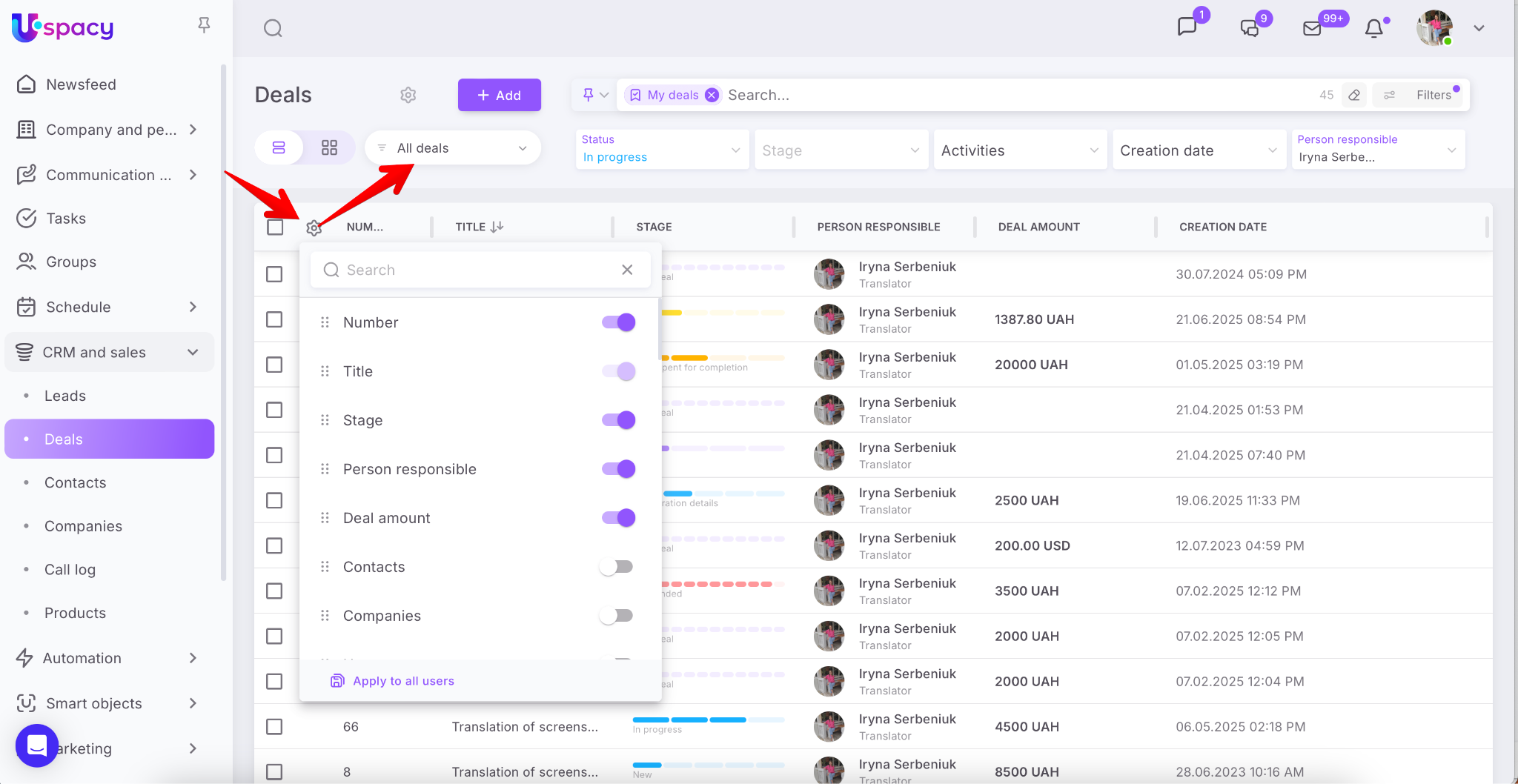This screenshot has width=1518, height=784.
Task: Click the table column settings gear
Action: tap(314, 227)
